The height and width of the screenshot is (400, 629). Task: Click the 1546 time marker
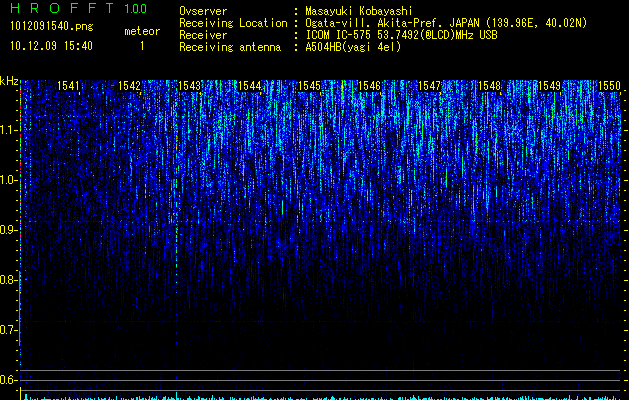[369, 86]
